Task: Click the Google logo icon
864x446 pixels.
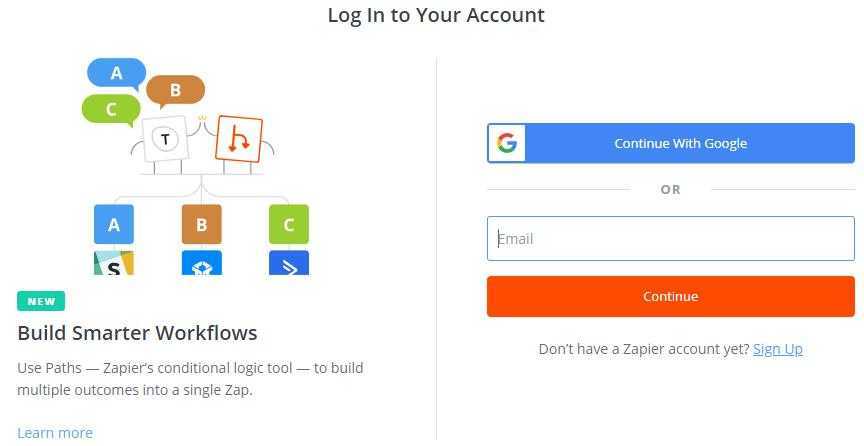Action: (506, 143)
